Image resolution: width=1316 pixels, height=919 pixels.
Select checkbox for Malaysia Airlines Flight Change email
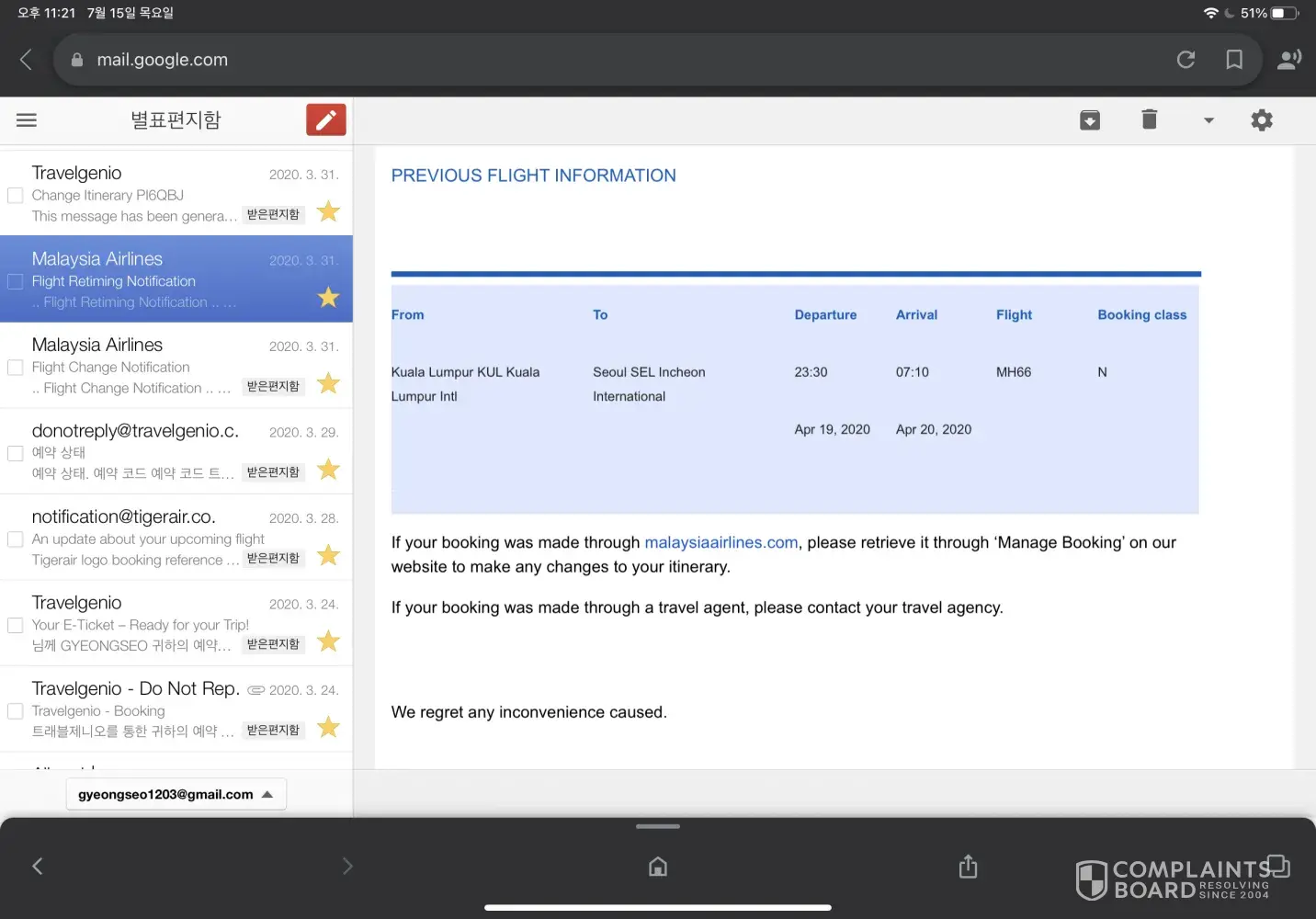point(16,368)
